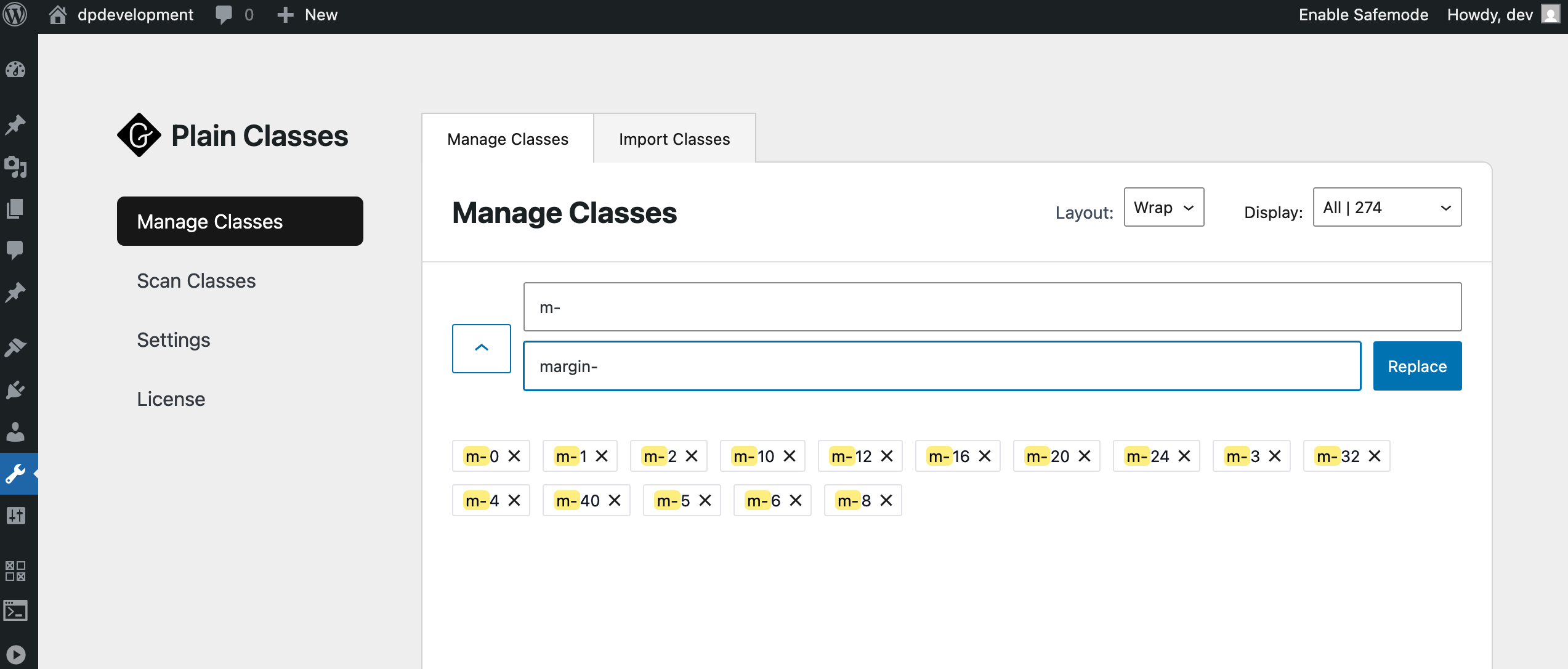The height and width of the screenshot is (669, 1568).
Task: Delete the m-10 class tag
Action: tap(790, 456)
